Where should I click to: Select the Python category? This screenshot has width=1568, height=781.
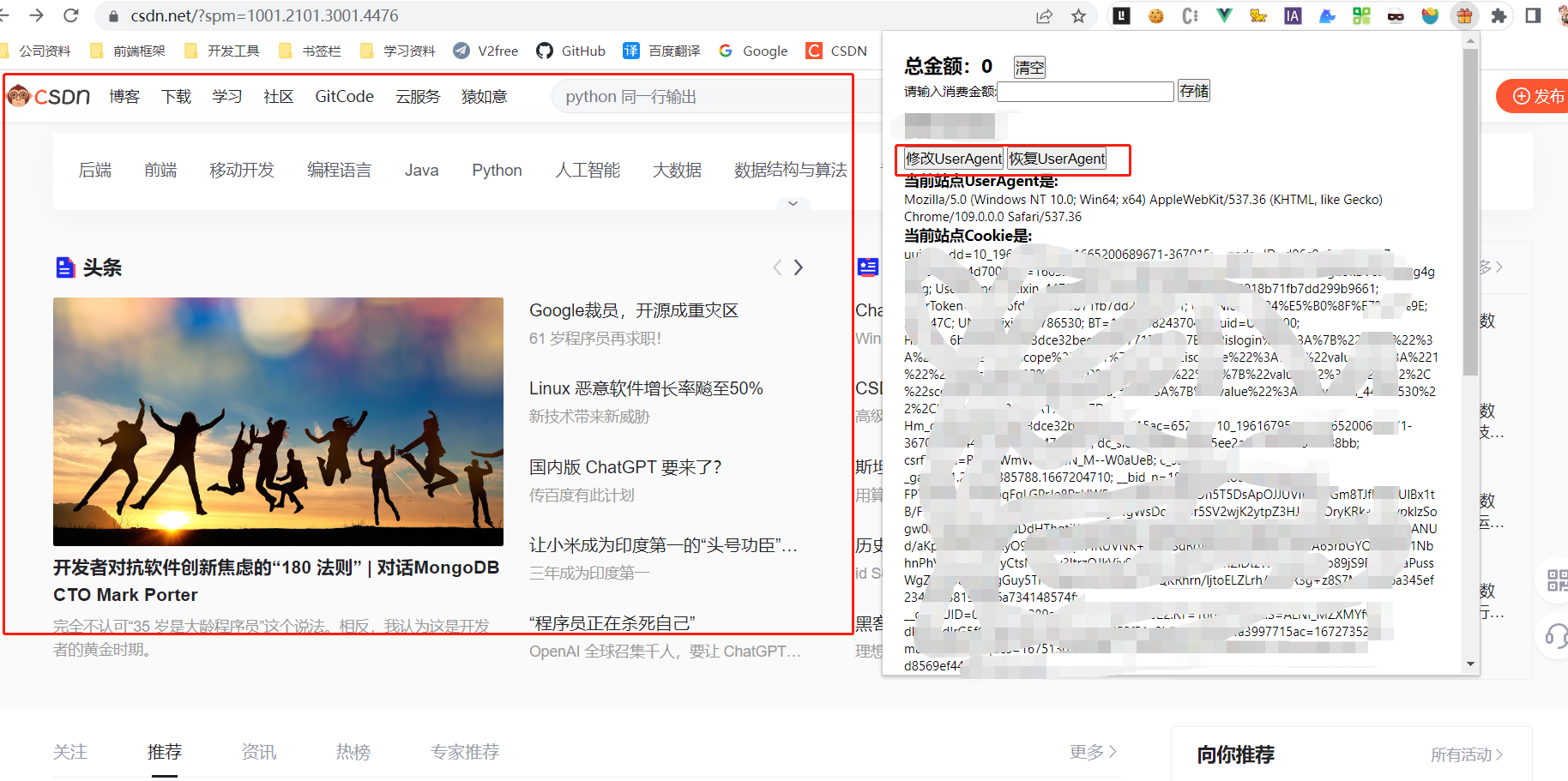click(x=497, y=170)
